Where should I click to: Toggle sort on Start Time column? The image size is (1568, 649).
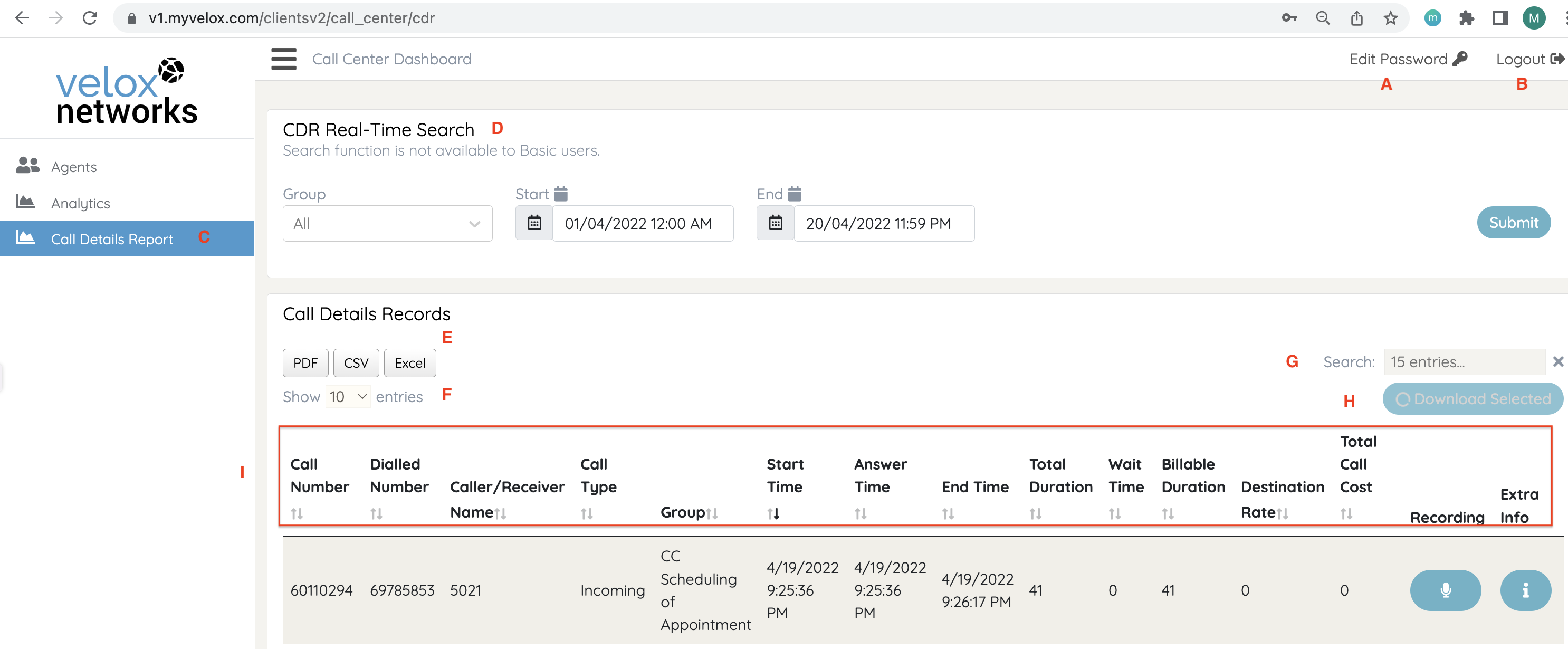(x=773, y=513)
